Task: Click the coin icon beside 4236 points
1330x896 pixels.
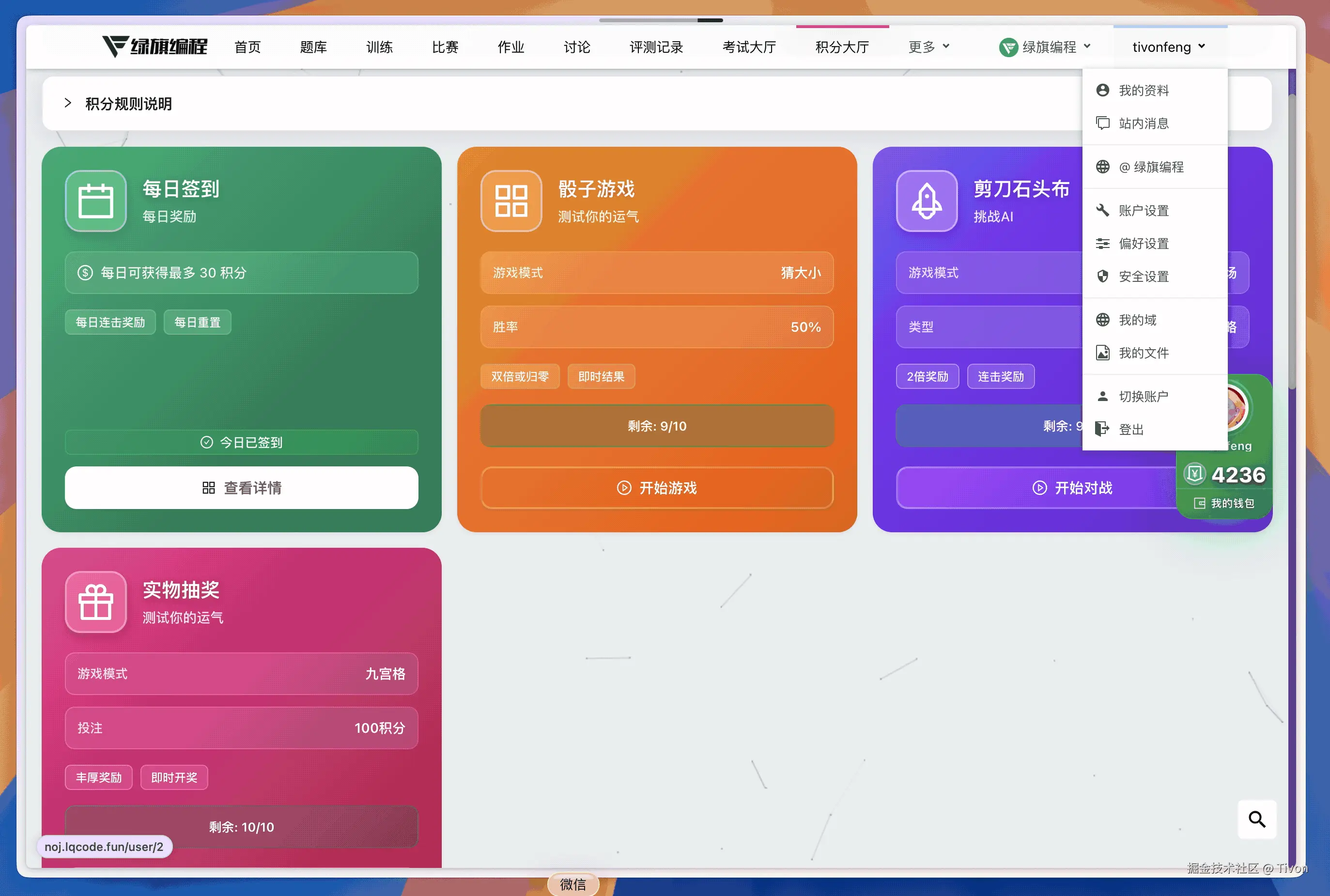Action: click(1194, 474)
